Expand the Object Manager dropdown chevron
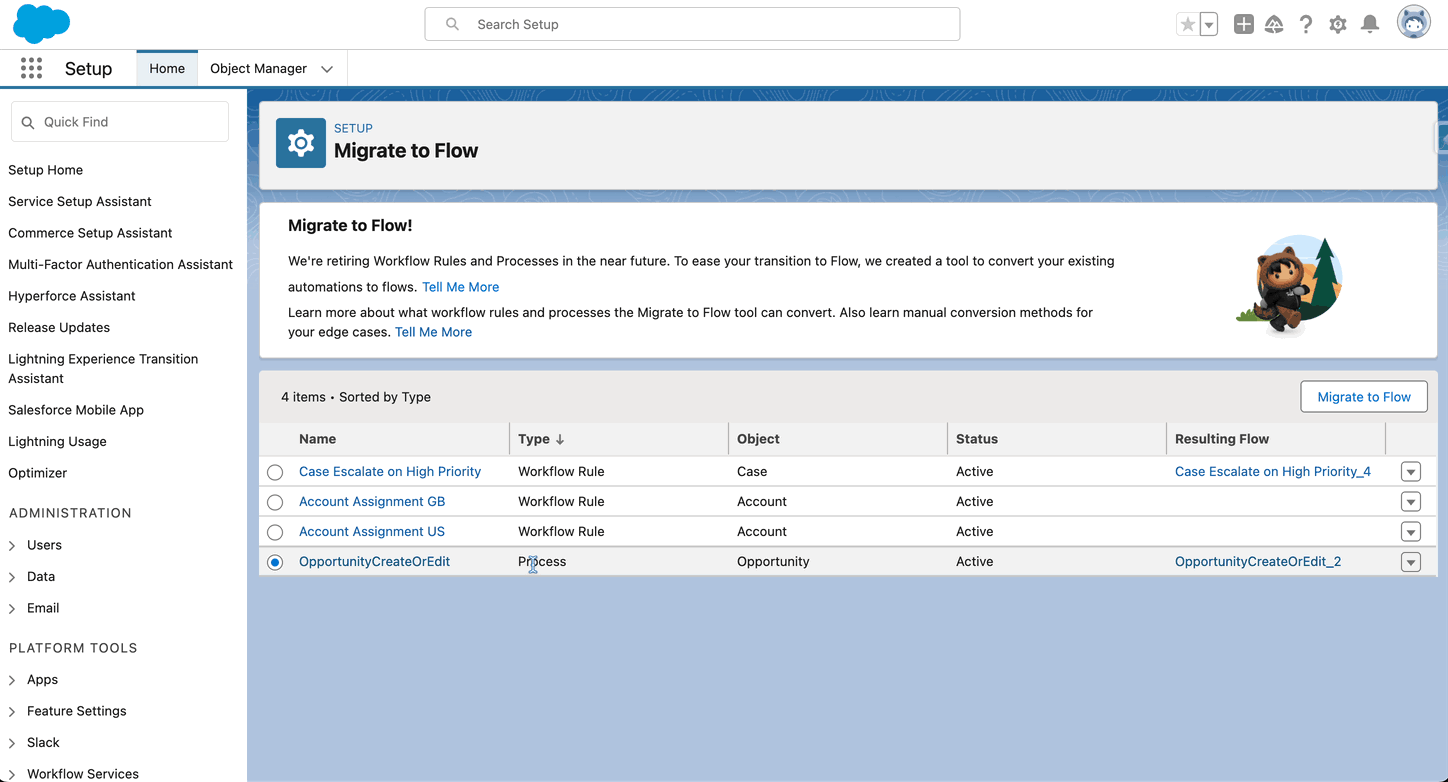Screen dimensions: 1448x782 327,68
